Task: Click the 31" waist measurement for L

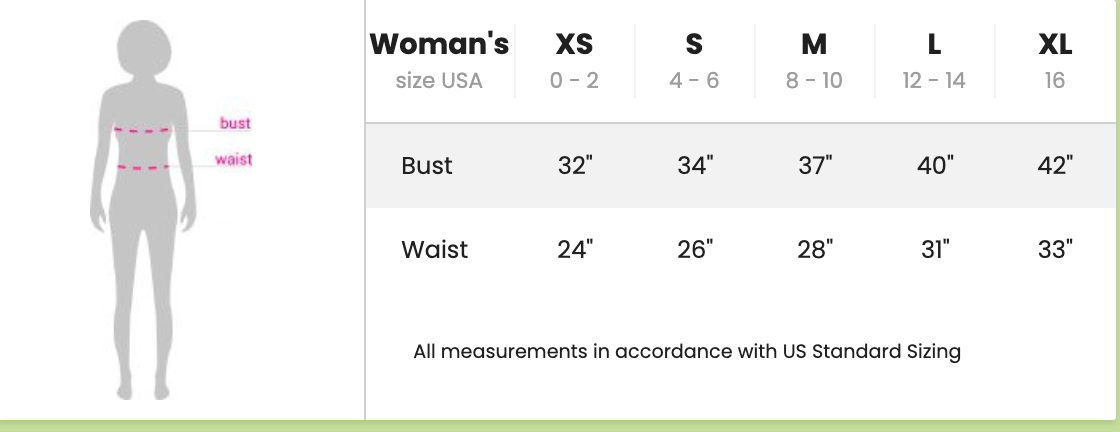Action: 934,250
